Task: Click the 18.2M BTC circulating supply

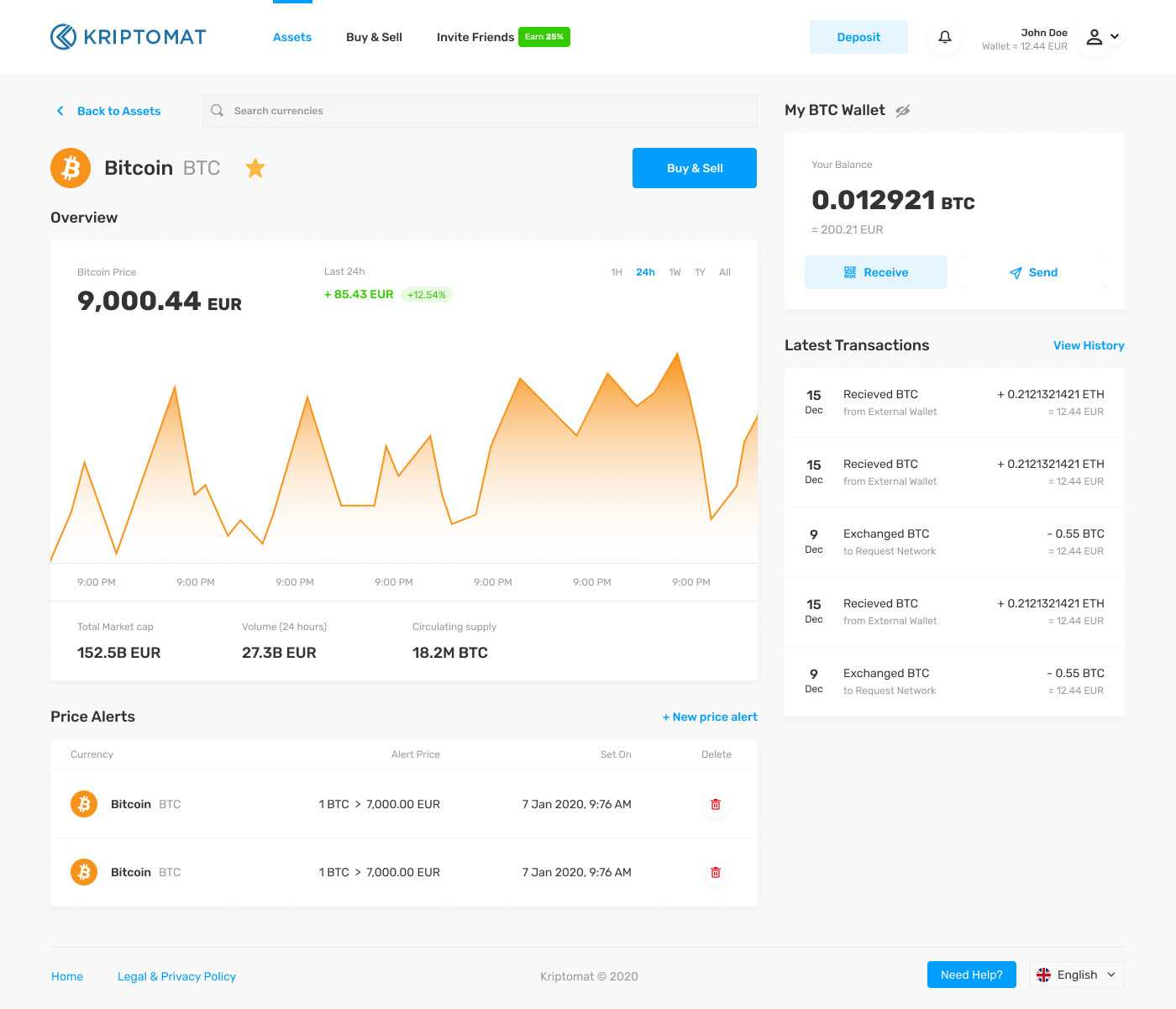Action: pyautogui.click(x=450, y=653)
